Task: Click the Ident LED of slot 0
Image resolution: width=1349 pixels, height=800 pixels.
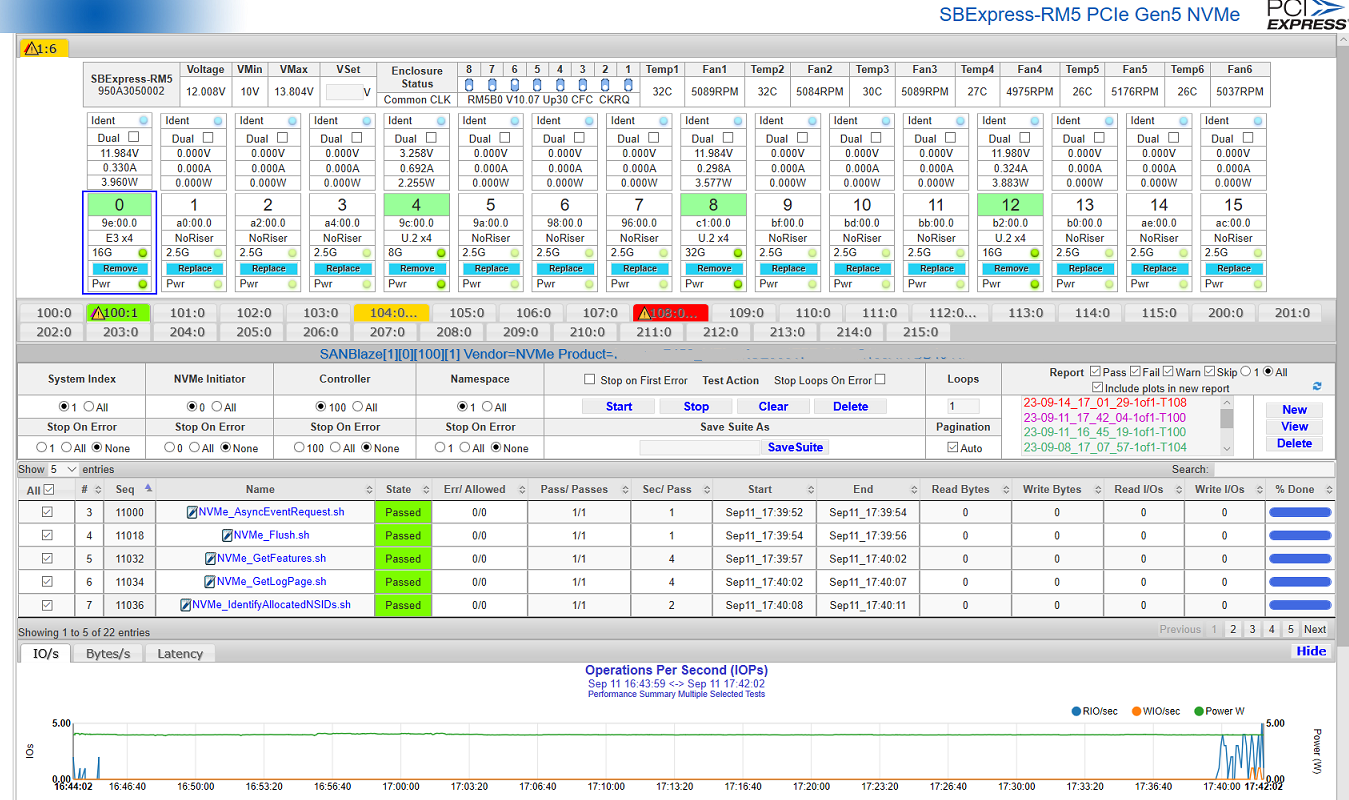Action: pyautogui.click(x=143, y=121)
